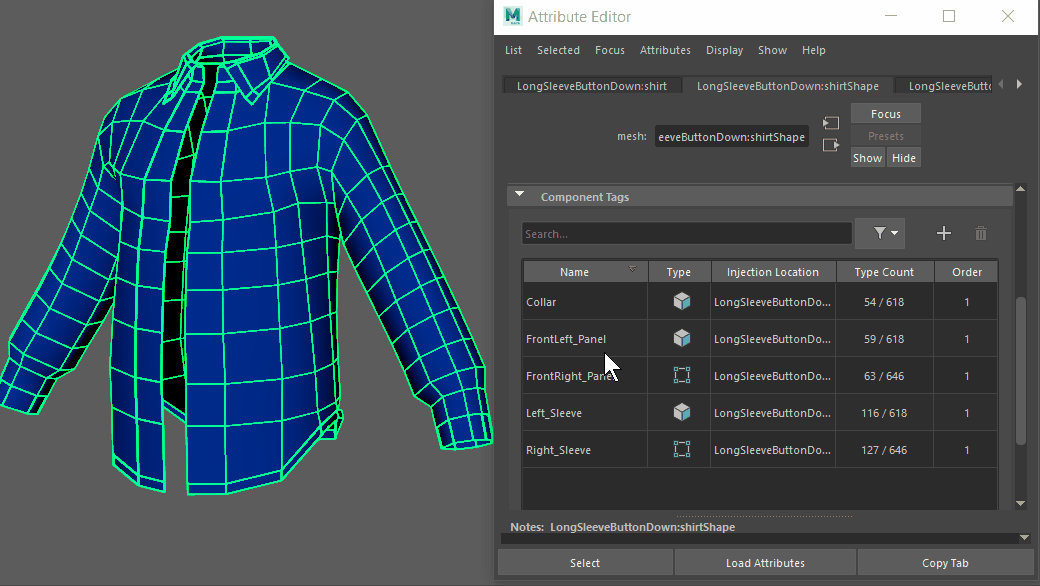This screenshot has height=586, width=1040.
Task: Open the Attributes menu
Action: 665,50
